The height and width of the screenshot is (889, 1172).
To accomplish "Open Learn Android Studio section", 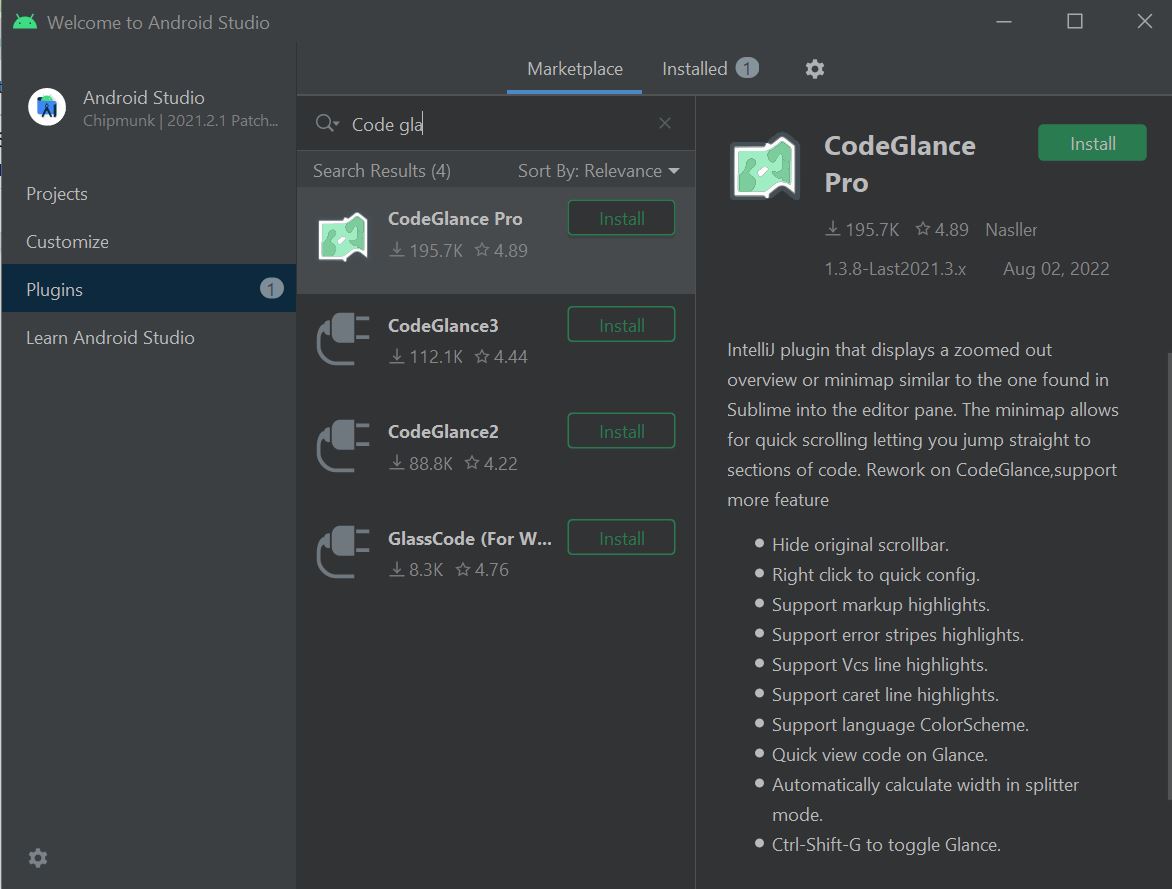I will [110, 337].
